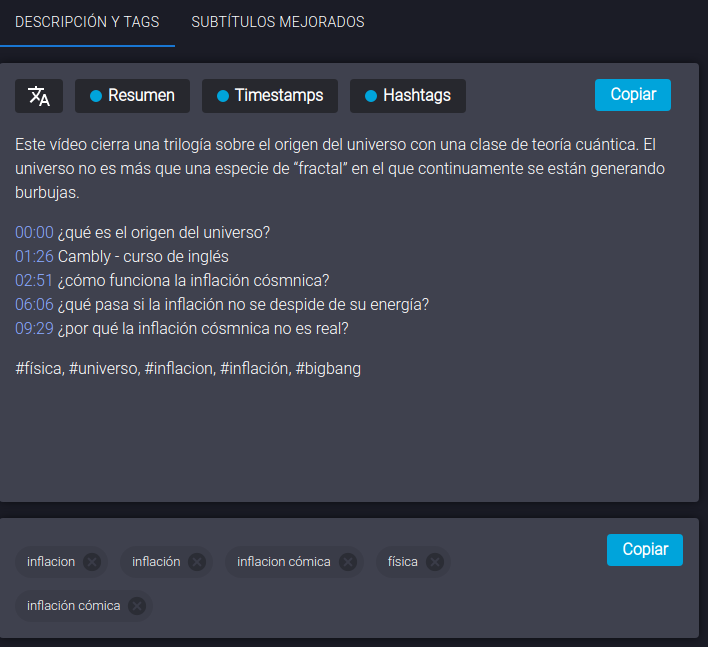Jump to timestamp 01:26
The width and height of the screenshot is (708, 647).
(x=34, y=256)
